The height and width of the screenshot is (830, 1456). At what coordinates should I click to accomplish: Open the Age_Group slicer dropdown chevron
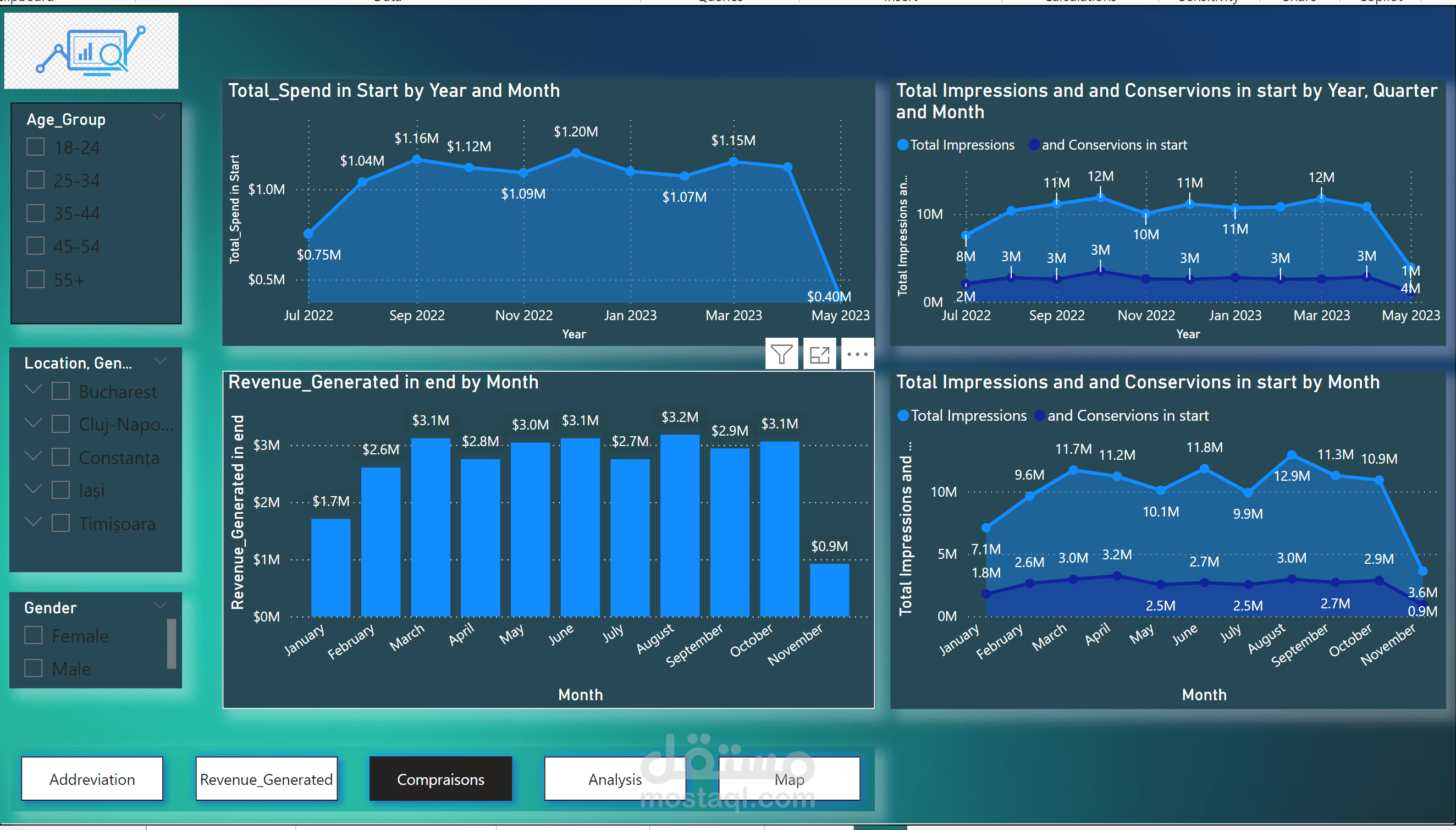click(159, 117)
